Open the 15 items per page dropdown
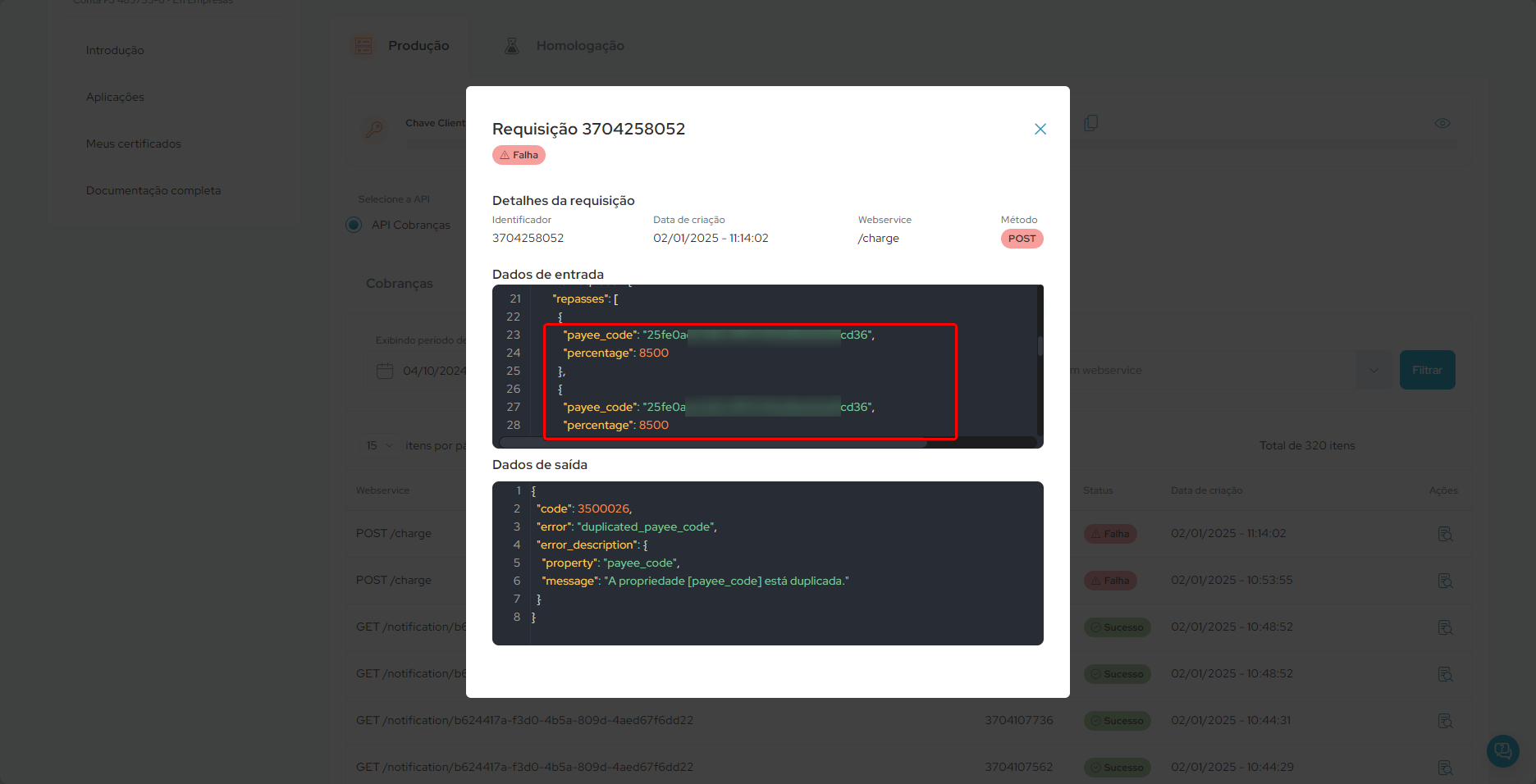 [379, 445]
